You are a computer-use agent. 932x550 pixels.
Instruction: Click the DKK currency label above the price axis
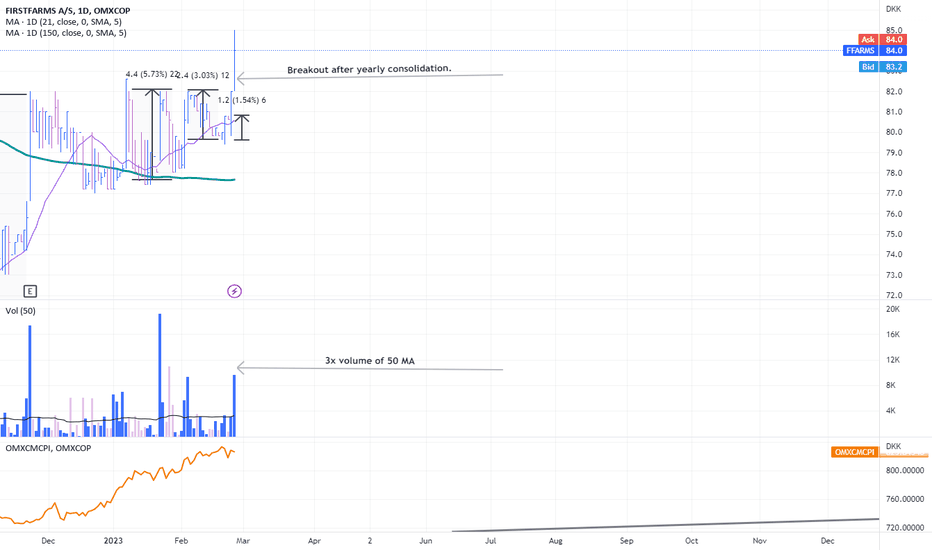point(893,9)
